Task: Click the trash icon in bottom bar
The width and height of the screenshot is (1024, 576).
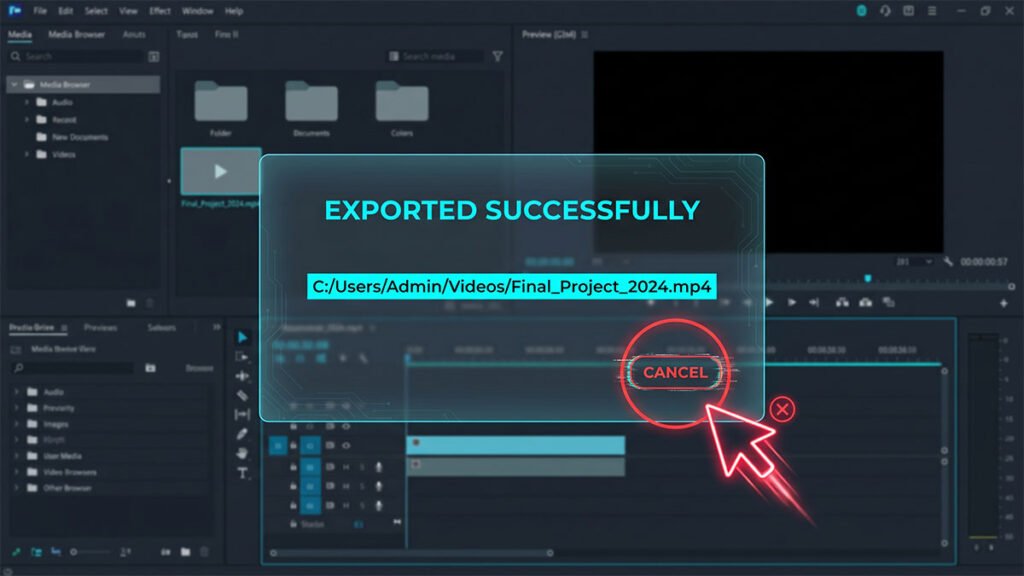Action: click(204, 552)
